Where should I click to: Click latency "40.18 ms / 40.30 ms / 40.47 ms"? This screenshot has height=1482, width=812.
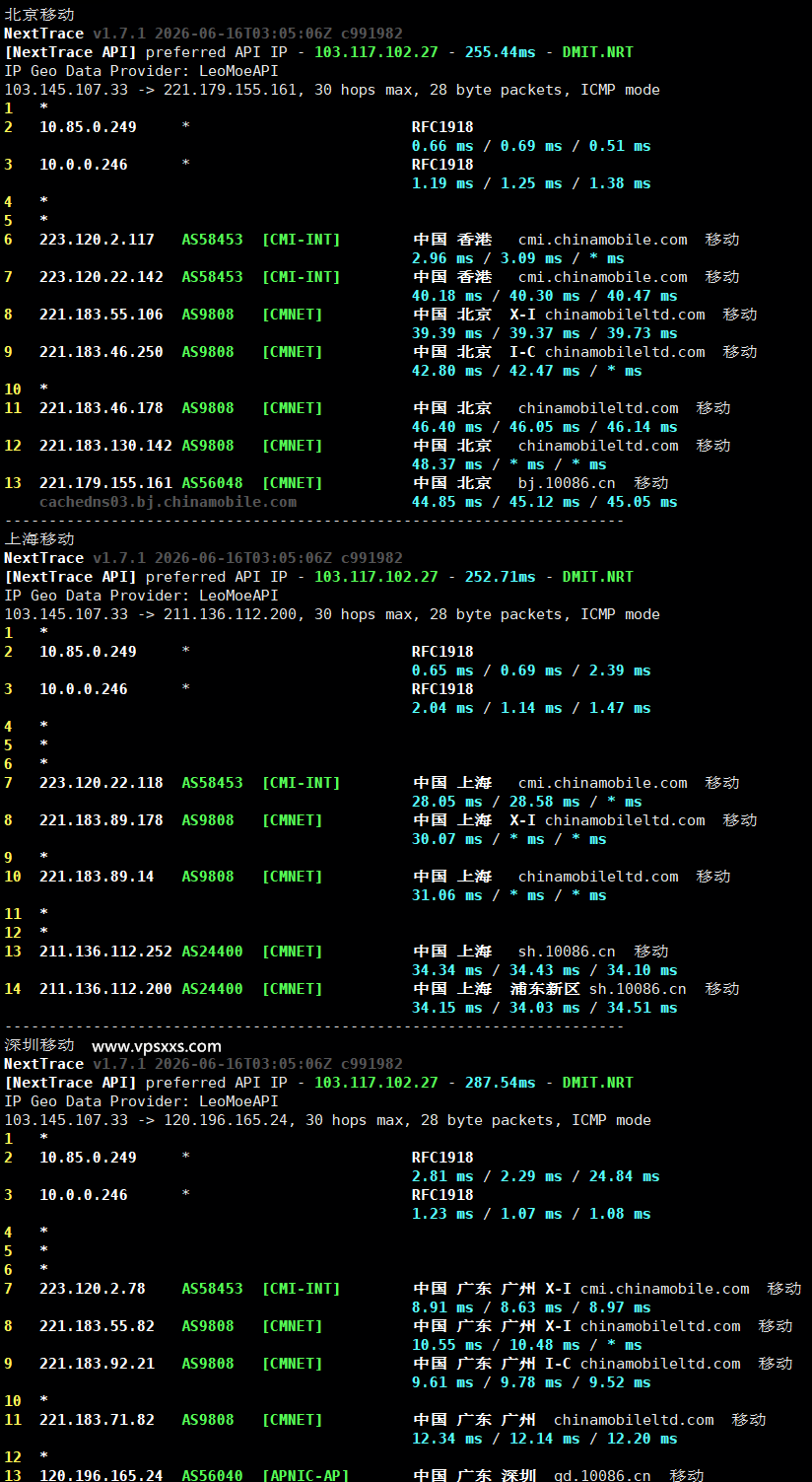545,296
